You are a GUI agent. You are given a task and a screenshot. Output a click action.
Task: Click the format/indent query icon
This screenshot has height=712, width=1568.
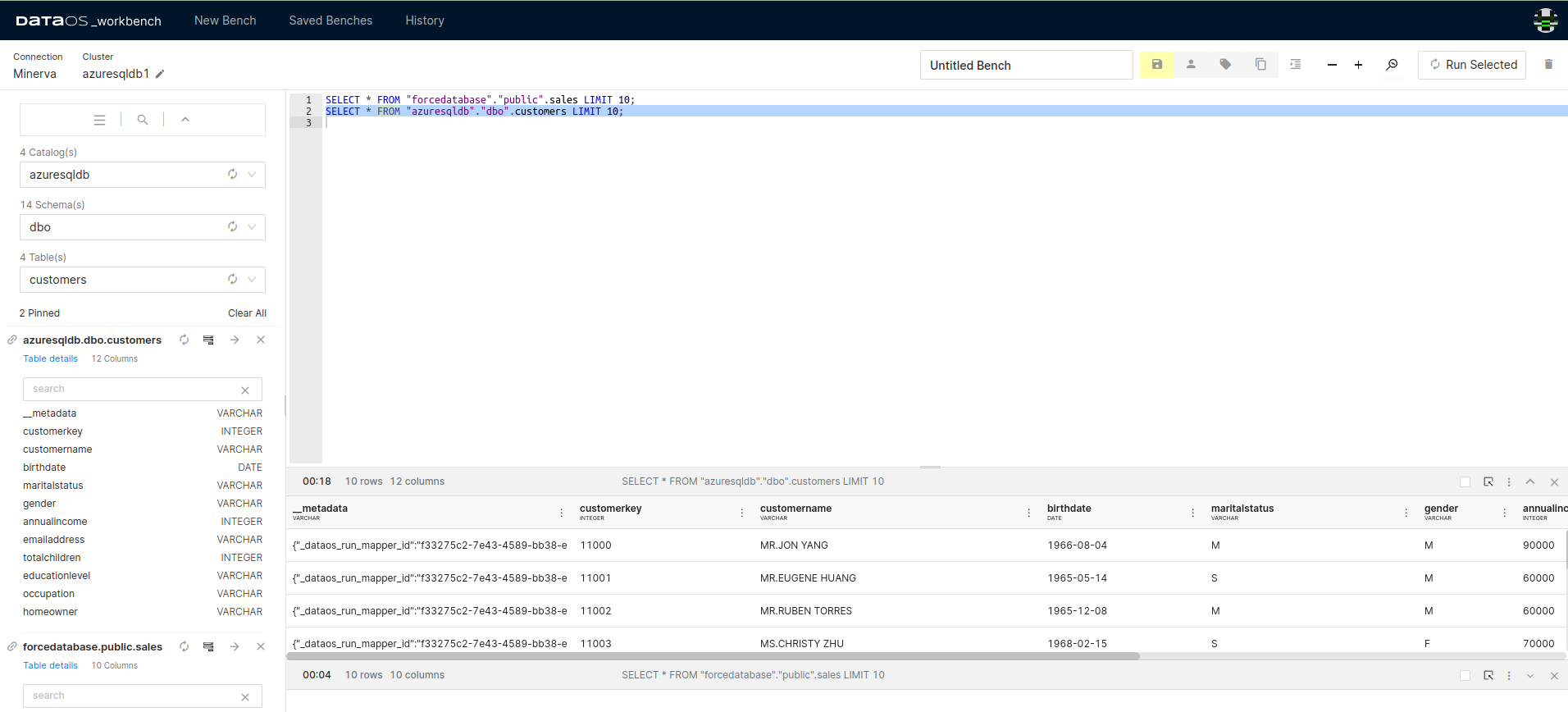(1296, 64)
